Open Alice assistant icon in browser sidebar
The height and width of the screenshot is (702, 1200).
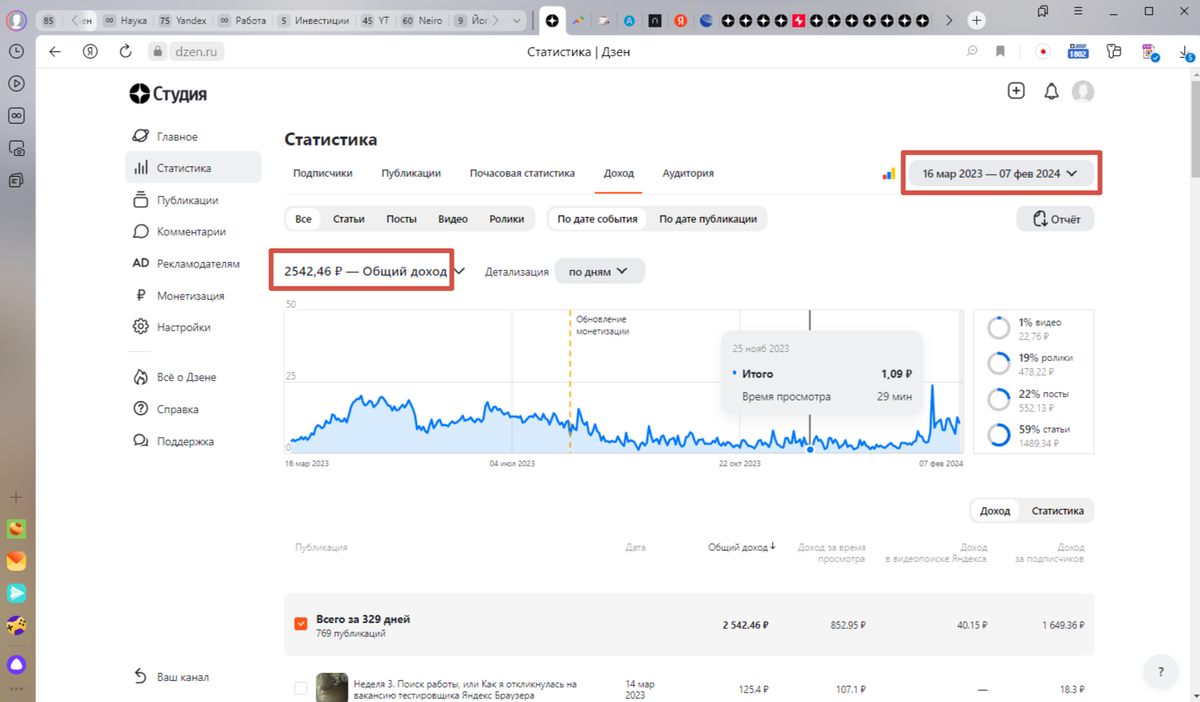(x=16, y=665)
